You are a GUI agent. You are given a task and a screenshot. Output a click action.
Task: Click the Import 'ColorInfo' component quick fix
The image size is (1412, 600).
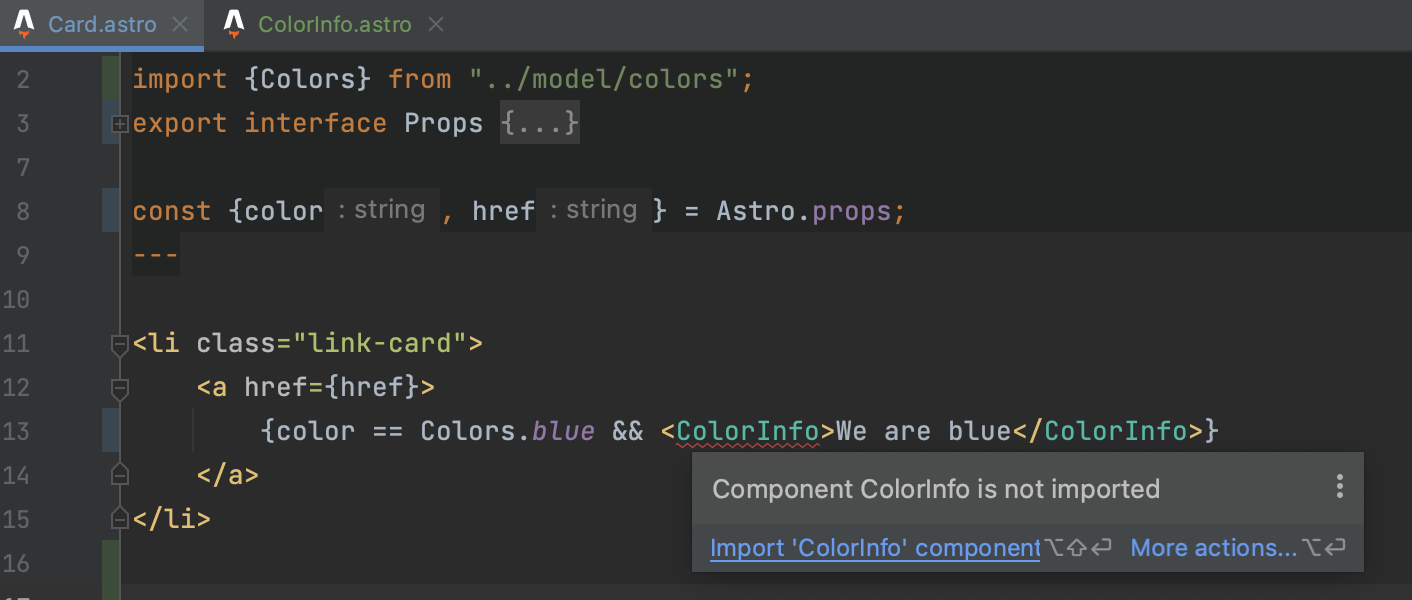click(x=874, y=547)
